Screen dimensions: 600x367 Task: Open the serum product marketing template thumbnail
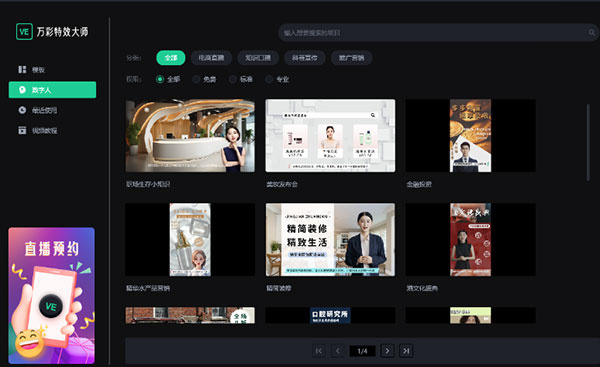tap(190, 240)
